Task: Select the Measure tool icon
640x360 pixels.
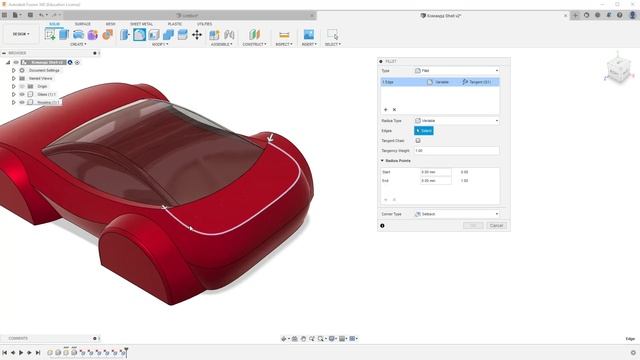Action: [x=284, y=34]
